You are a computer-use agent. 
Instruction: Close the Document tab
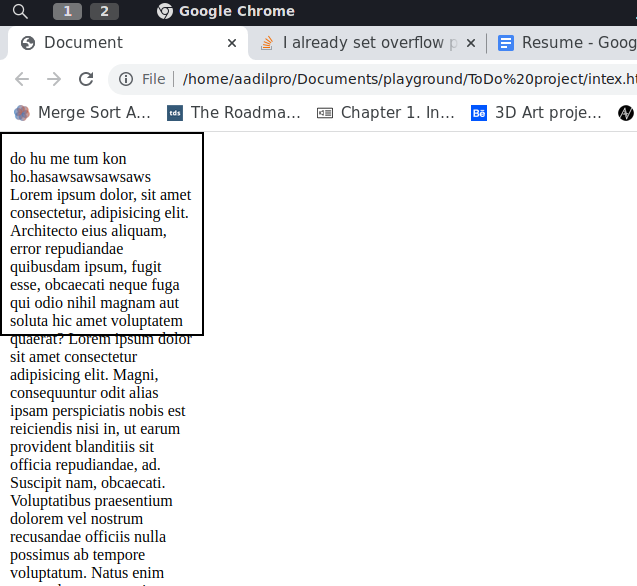tap(232, 43)
